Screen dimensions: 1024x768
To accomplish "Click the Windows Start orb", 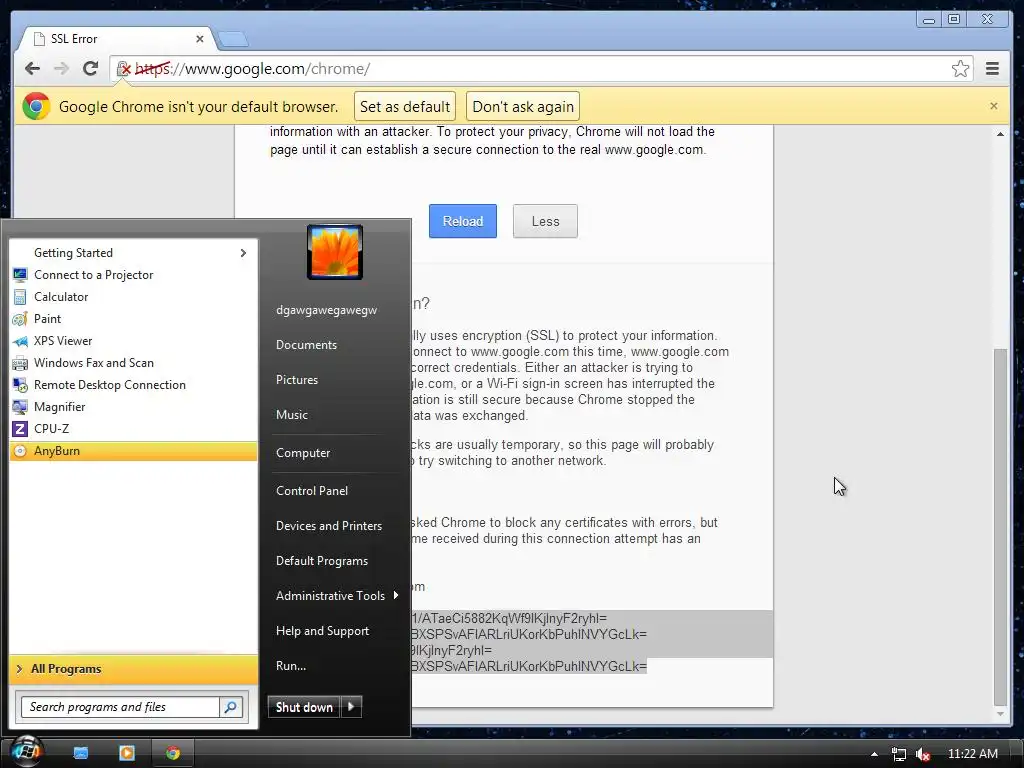I will (27, 752).
